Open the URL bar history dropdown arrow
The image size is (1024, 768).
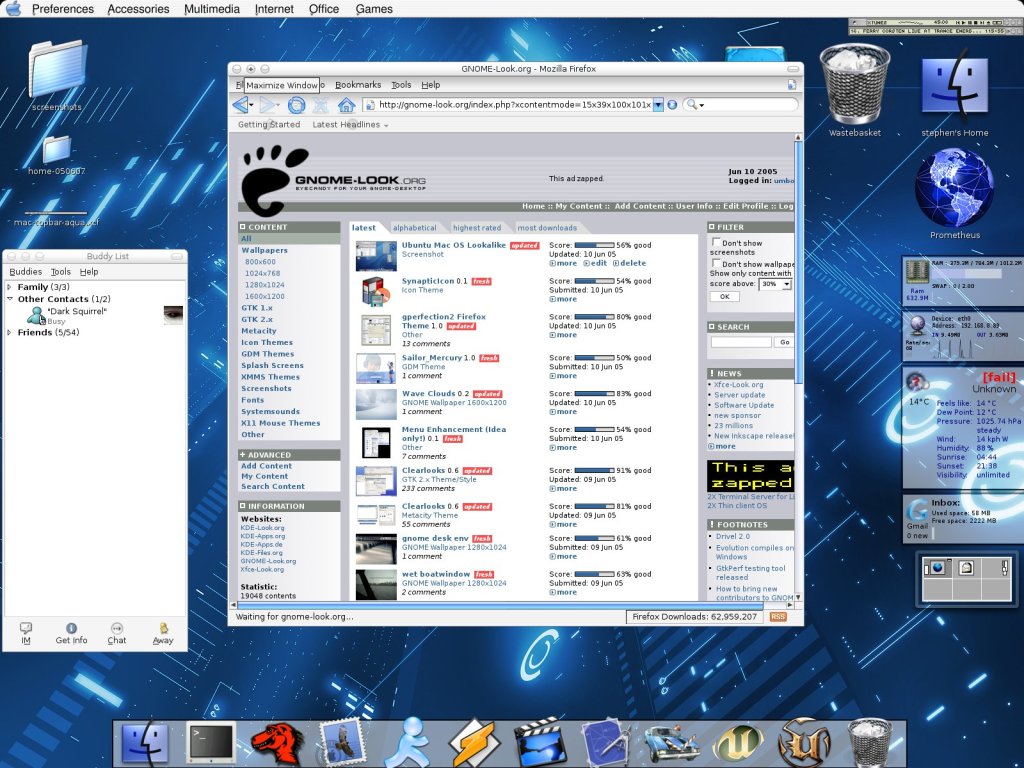point(658,104)
